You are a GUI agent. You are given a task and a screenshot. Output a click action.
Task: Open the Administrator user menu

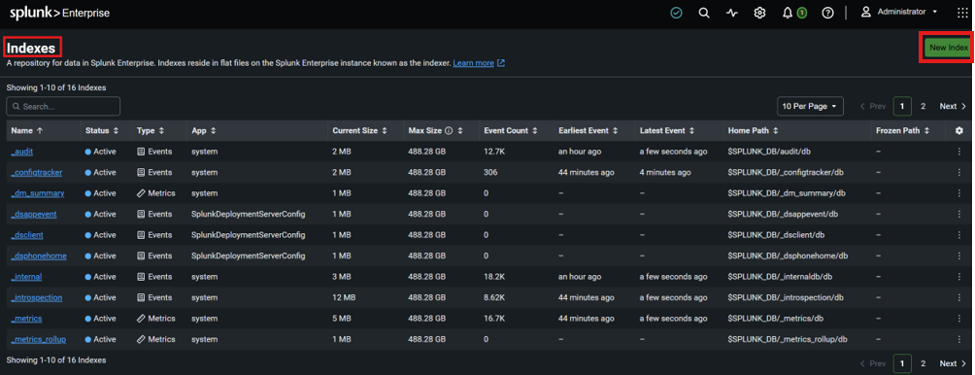pyautogui.click(x=899, y=12)
